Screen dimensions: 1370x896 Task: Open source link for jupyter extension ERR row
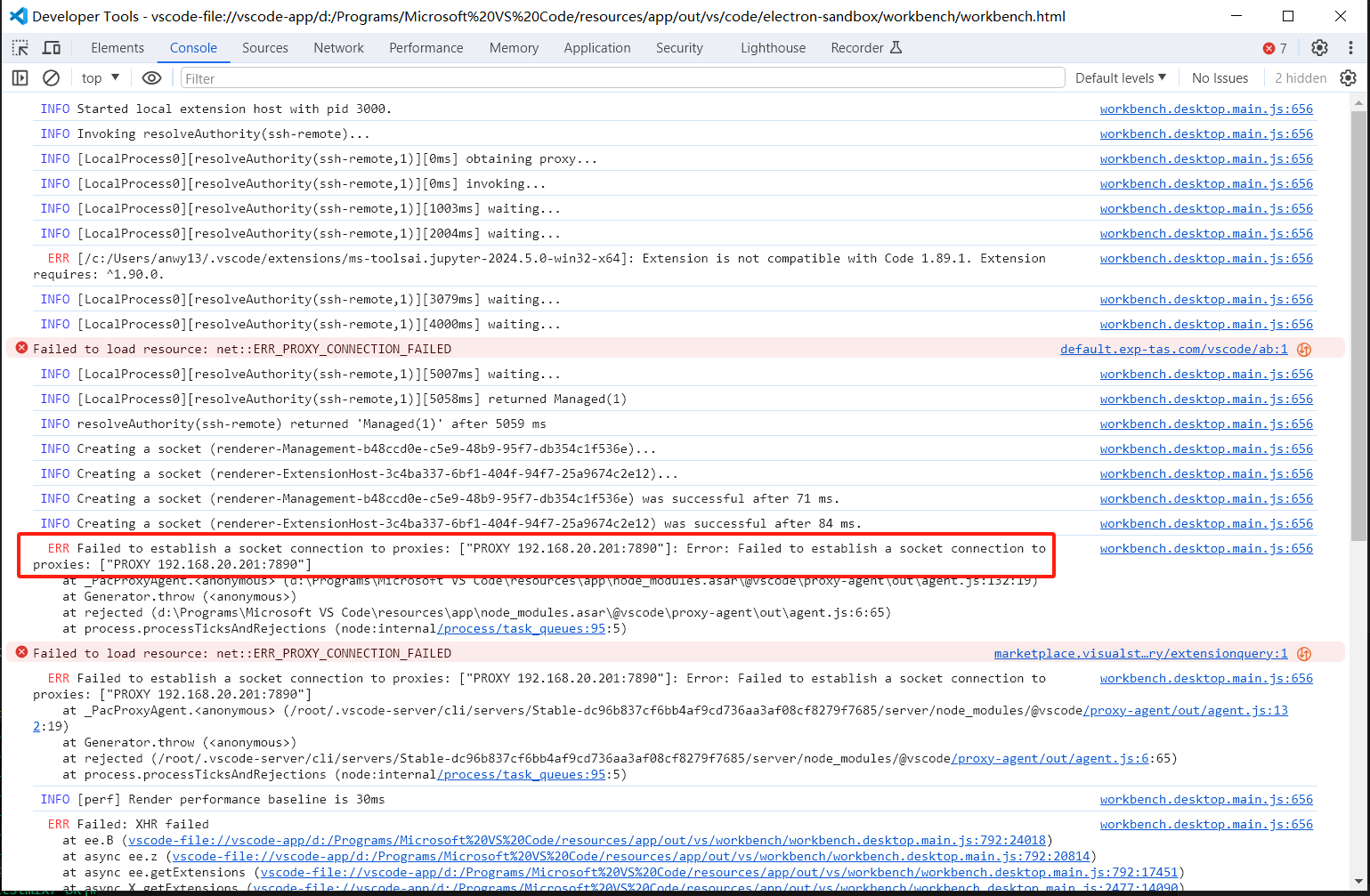(x=1206, y=258)
